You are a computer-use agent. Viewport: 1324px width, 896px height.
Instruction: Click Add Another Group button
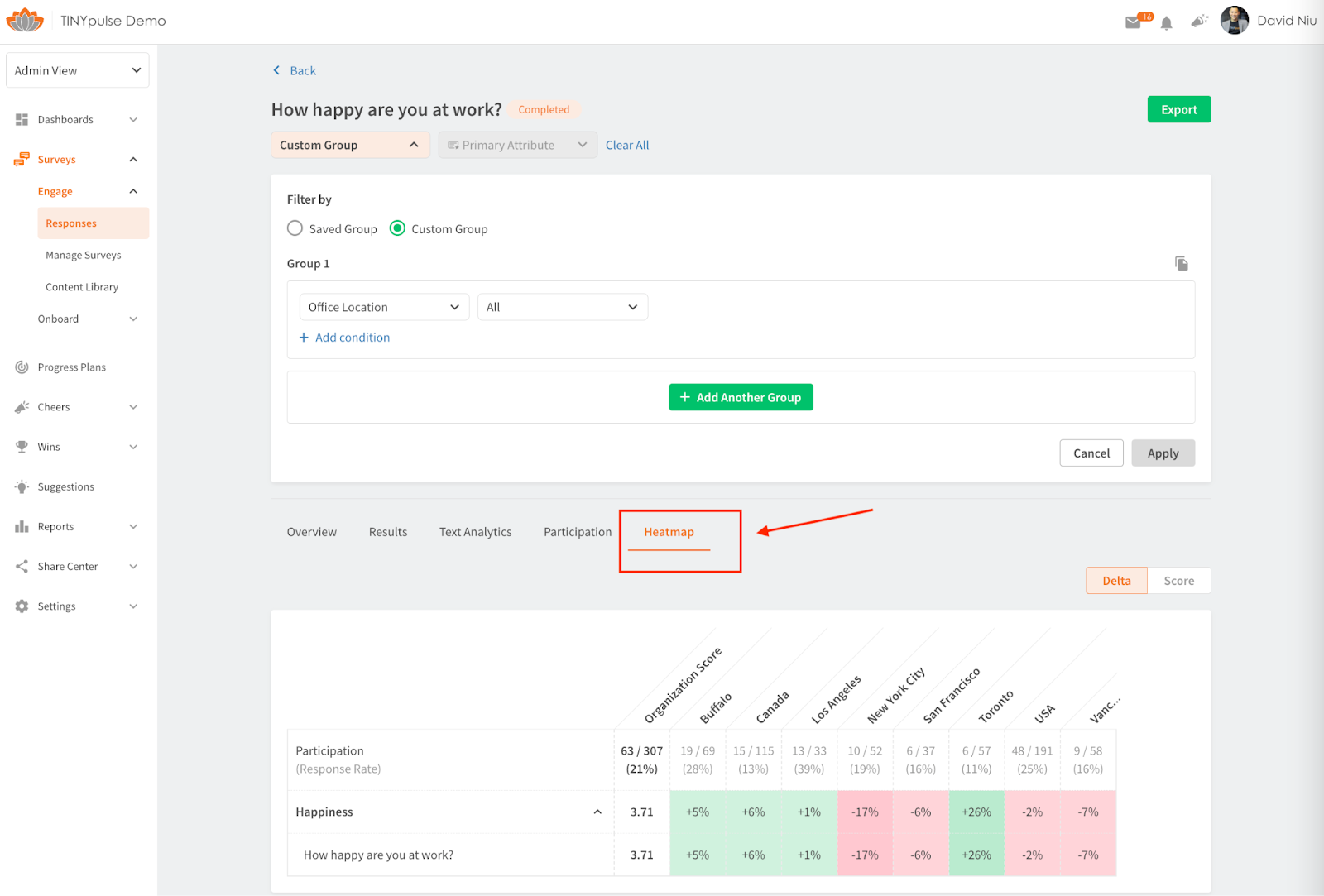(x=741, y=397)
